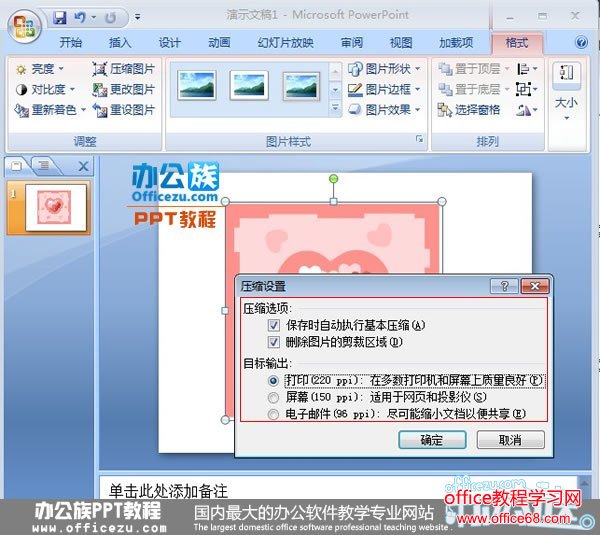The height and width of the screenshot is (535, 600).
Task: Toggle 保存时自动执行基本压缩 checkbox
Action: pos(273,325)
